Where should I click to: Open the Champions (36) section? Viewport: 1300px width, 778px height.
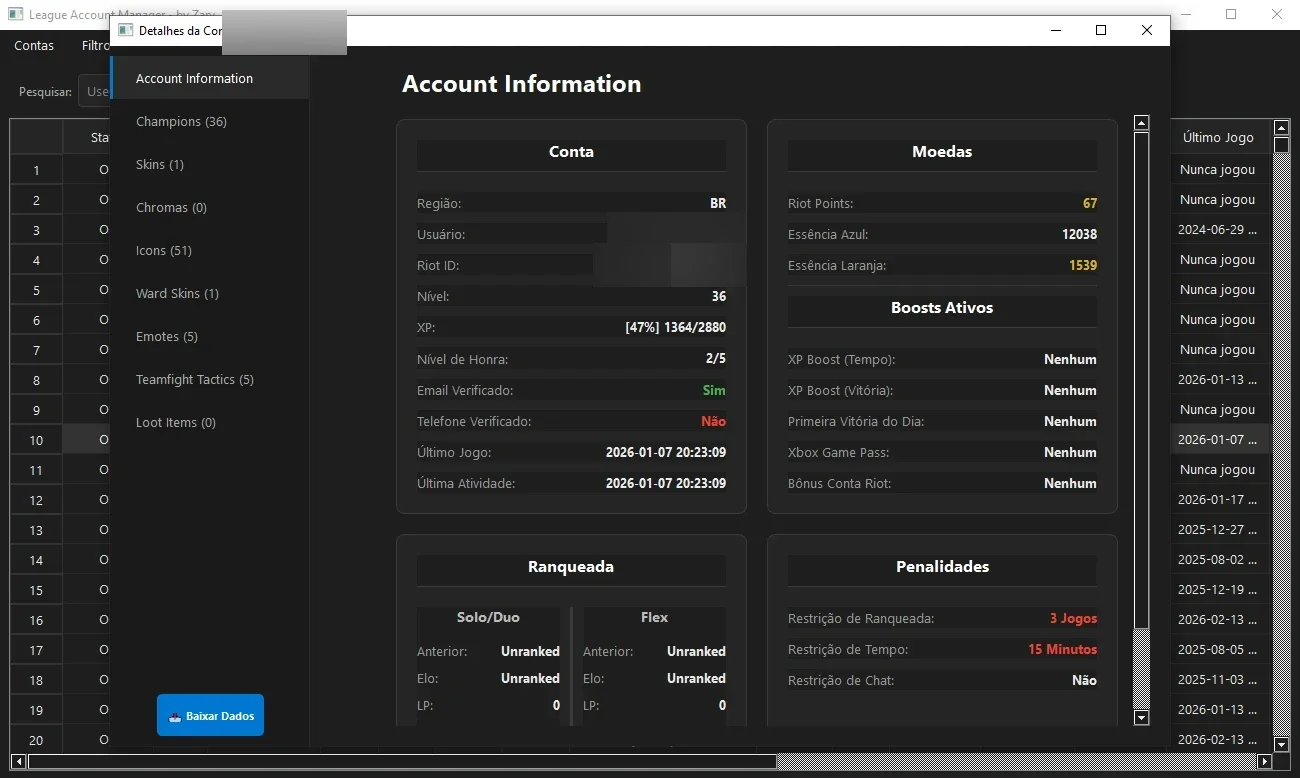pos(210,121)
